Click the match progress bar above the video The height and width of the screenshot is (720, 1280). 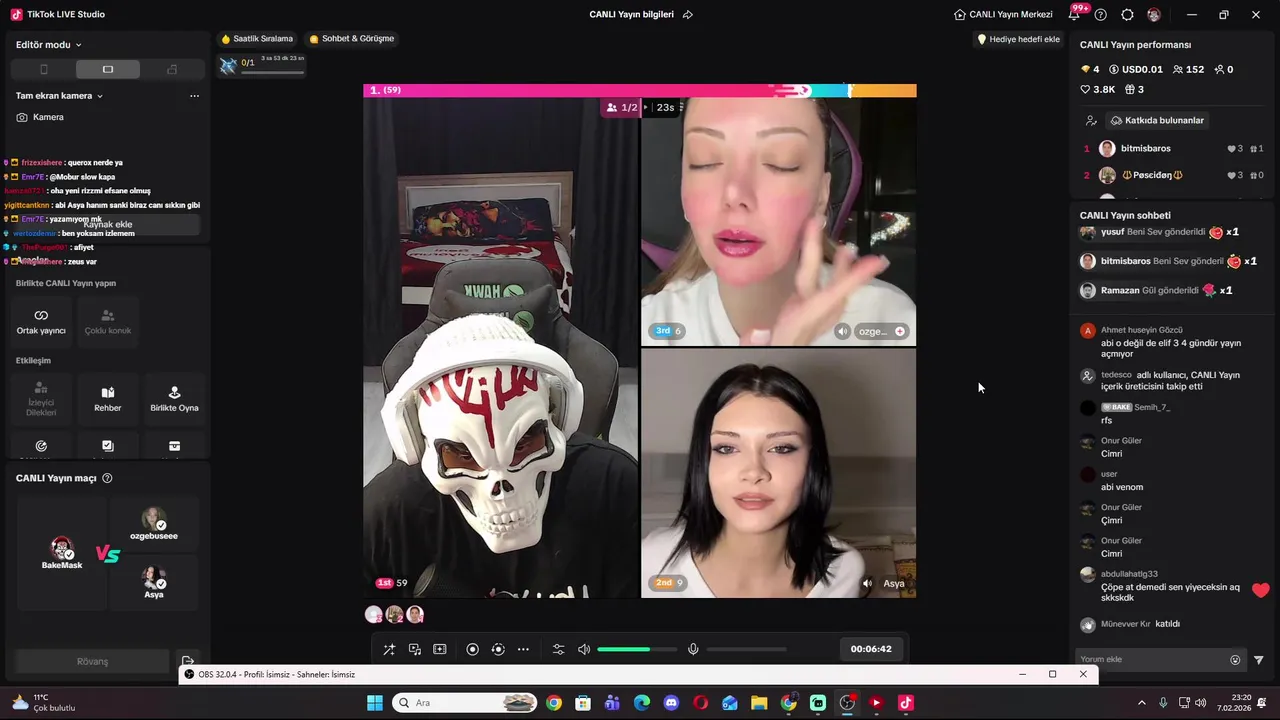coord(640,90)
